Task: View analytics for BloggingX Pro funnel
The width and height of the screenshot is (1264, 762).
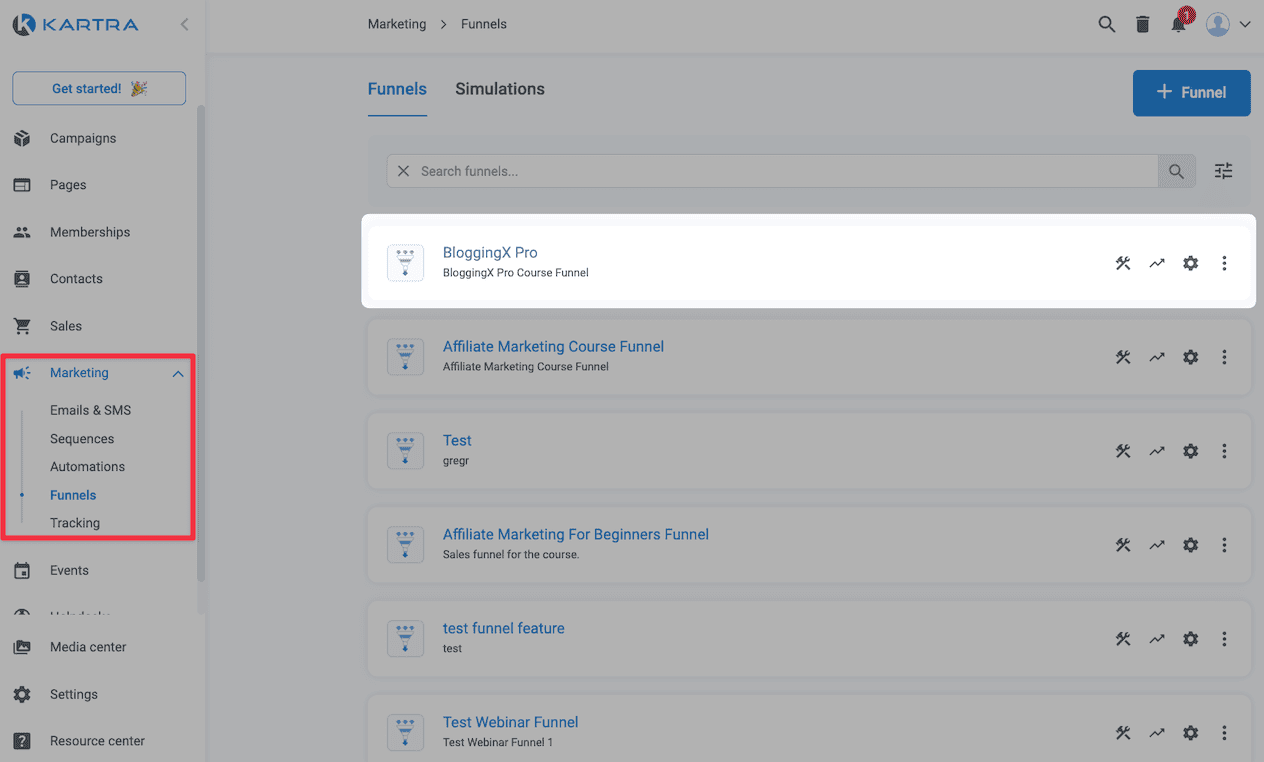Action: [1157, 263]
